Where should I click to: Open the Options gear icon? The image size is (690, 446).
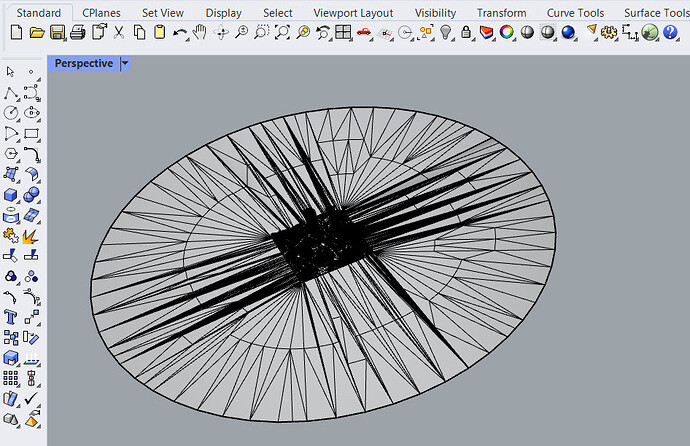[x=609, y=33]
